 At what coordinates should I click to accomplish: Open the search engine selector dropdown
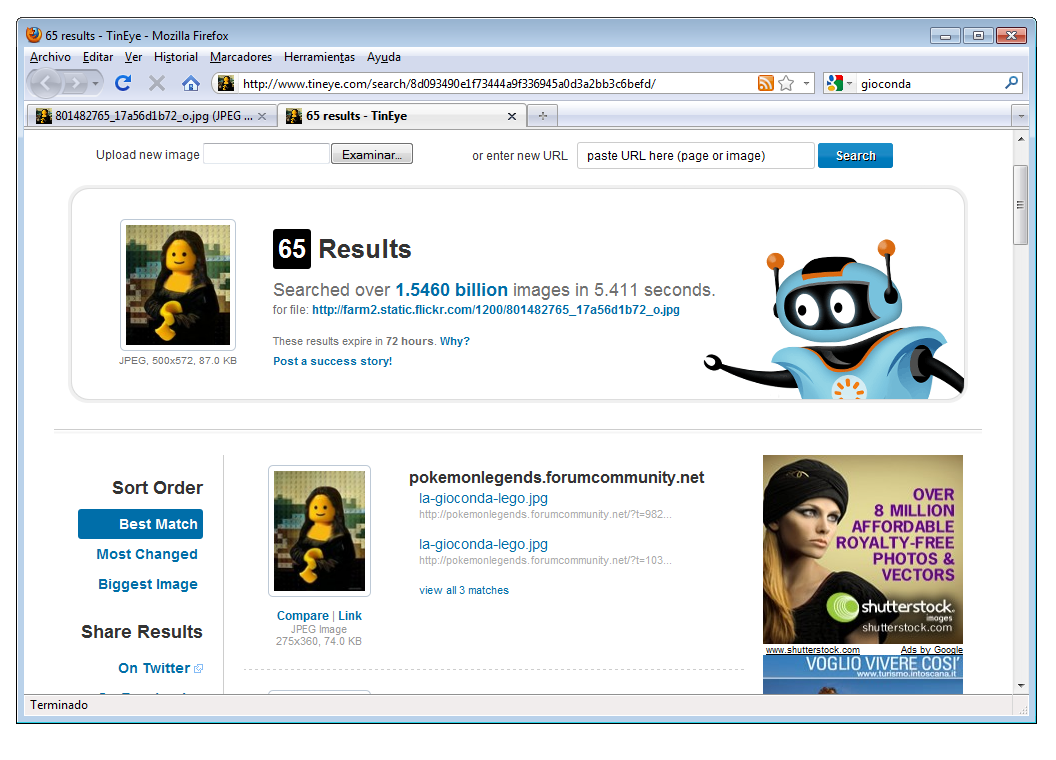click(849, 84)
